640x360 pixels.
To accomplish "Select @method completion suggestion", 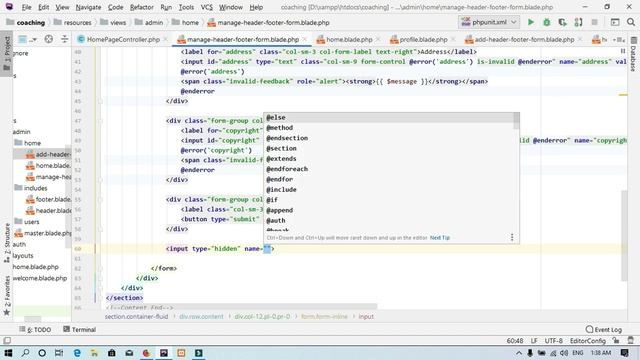I will point(388,128).
